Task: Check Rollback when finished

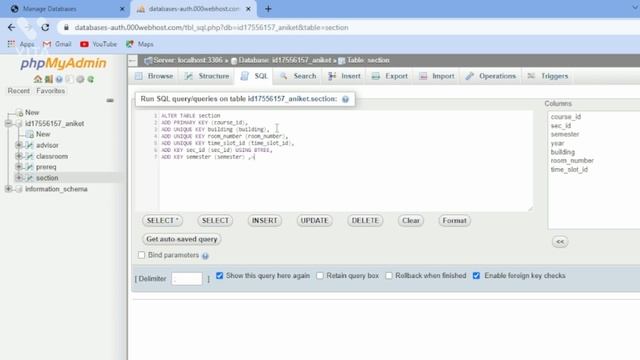Action: click(389, 276)
